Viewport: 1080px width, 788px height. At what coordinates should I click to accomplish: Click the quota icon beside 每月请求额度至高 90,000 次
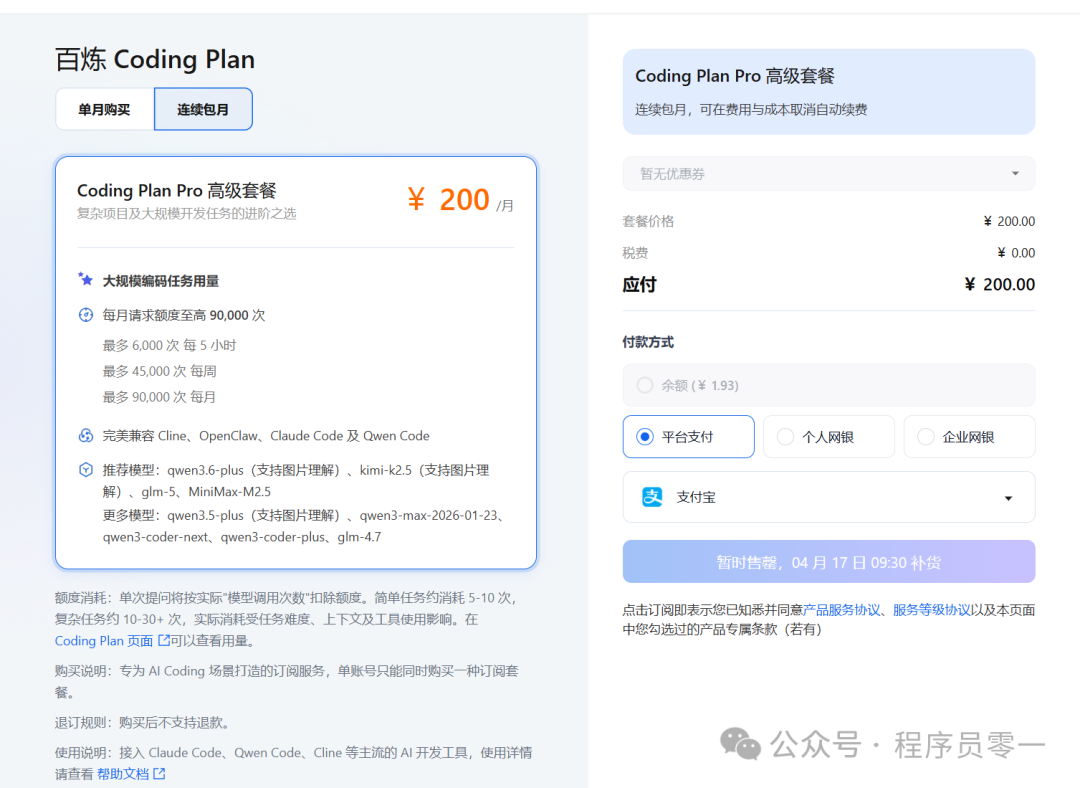pyautogui.click(x=85, y=315)
